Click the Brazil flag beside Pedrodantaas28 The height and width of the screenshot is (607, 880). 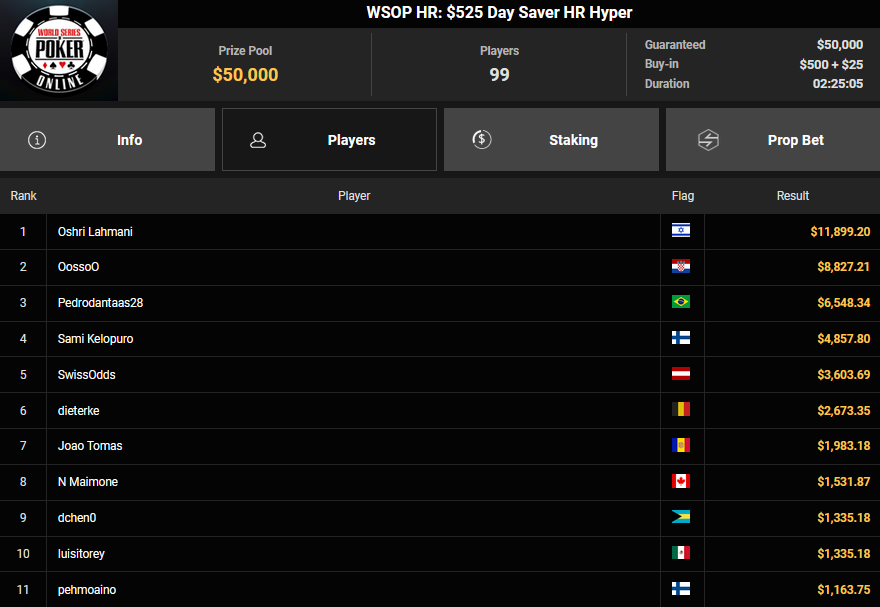(x=681, y=302)
